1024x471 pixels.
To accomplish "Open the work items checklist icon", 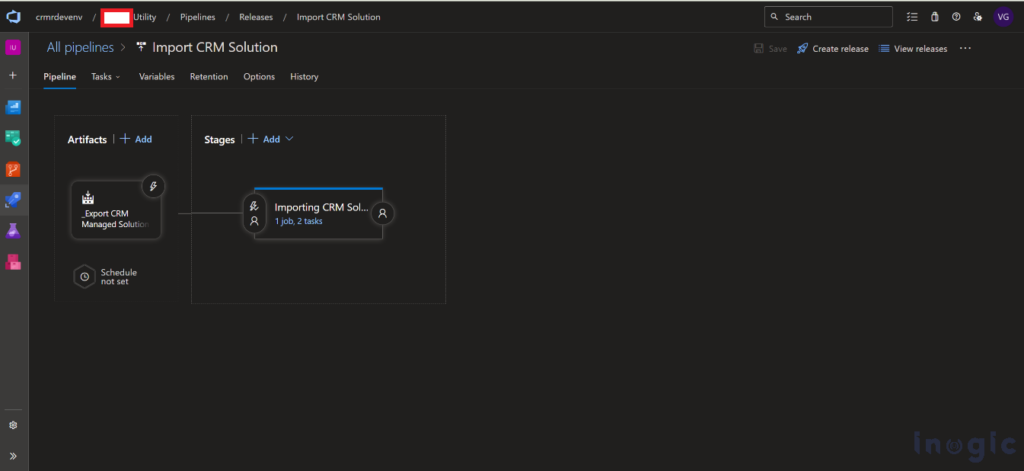I will [x=912, y=17].
